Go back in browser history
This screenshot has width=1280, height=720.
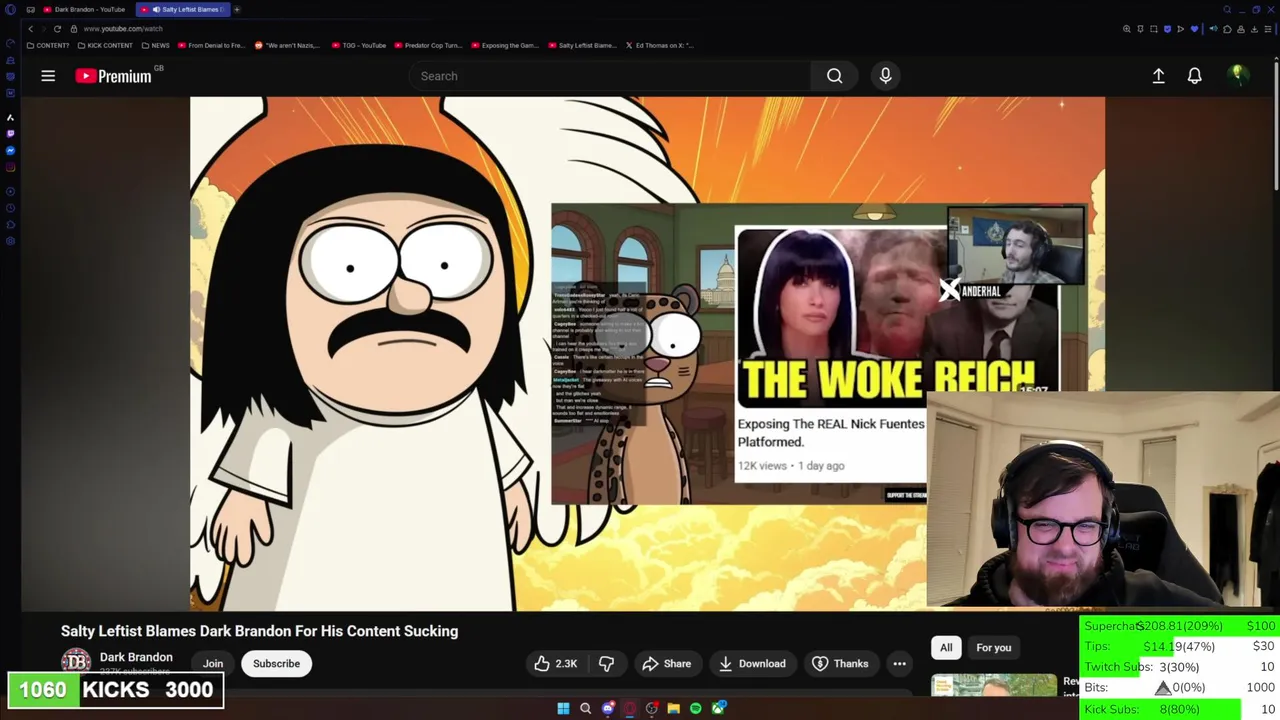tap(30, 29)
